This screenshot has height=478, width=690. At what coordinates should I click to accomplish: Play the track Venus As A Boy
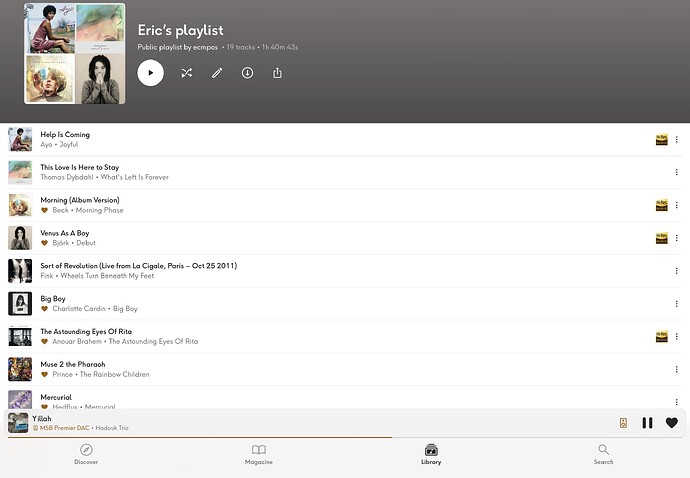pyautogui.click(x=65, y=233)
